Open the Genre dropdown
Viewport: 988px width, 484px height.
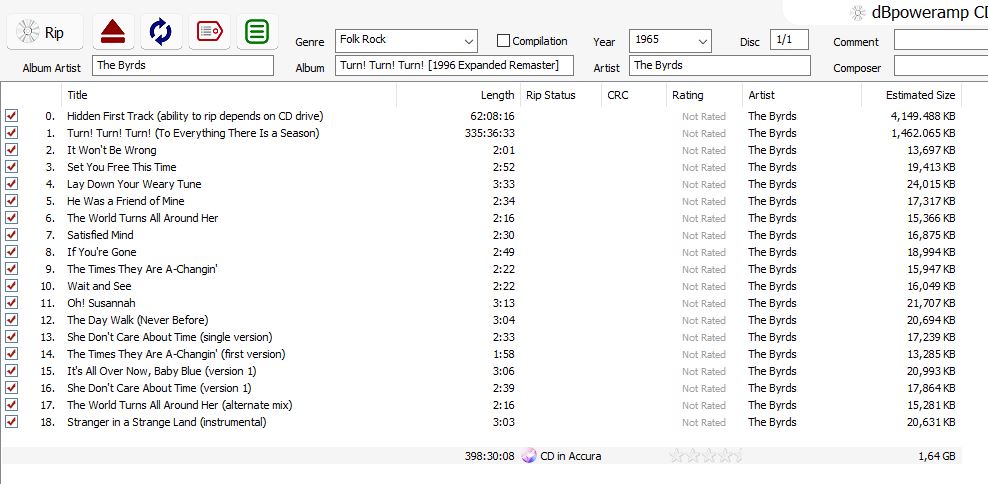[469, 41]
